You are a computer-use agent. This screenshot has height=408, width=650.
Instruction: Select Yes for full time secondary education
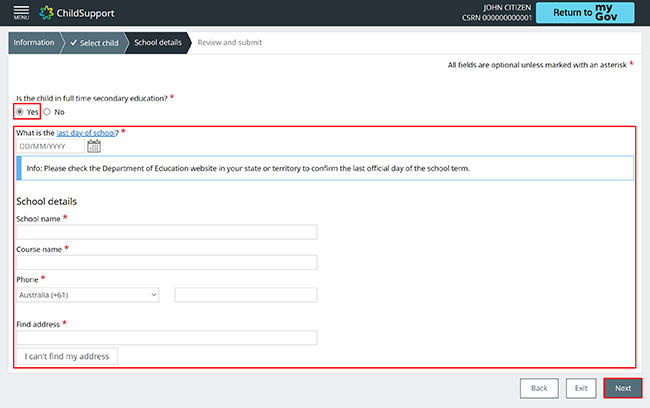point(19,112)
